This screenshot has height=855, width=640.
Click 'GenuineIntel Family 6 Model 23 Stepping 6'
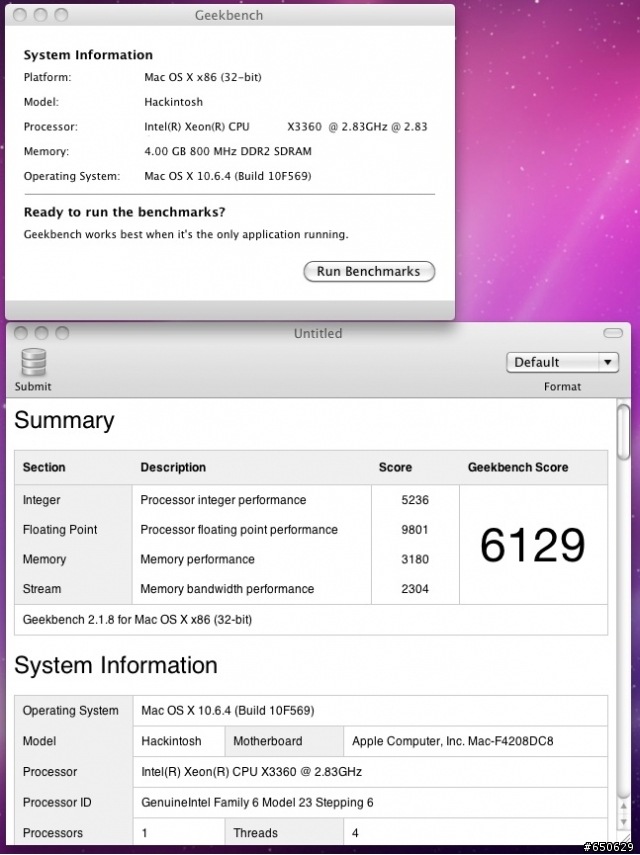pyautogui.click(x=257, y=803)
